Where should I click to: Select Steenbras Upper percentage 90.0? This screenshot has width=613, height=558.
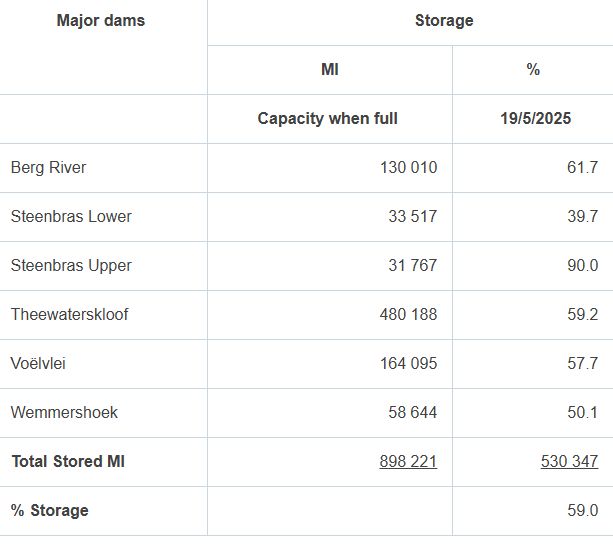coord(583,266)
